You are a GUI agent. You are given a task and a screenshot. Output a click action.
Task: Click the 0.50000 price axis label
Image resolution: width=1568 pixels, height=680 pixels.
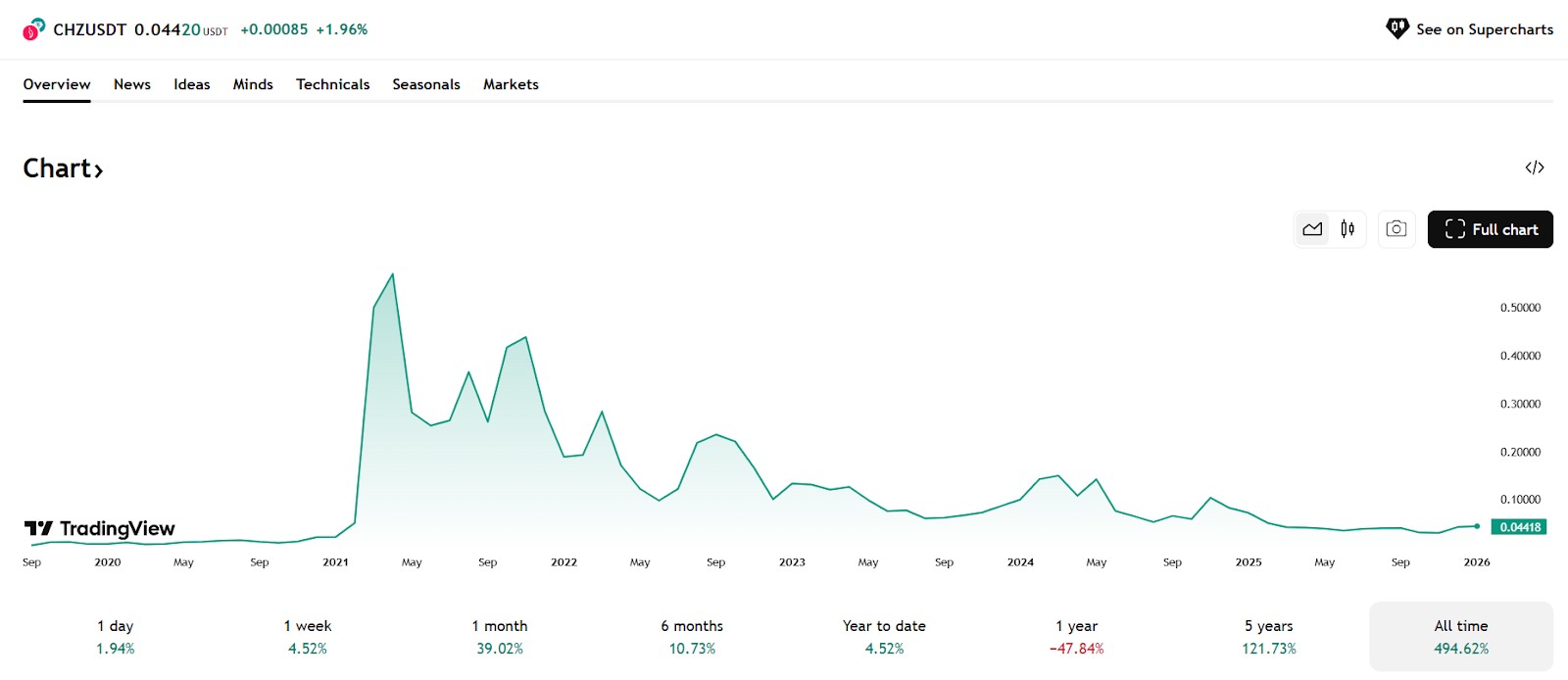coord(1520,308)
